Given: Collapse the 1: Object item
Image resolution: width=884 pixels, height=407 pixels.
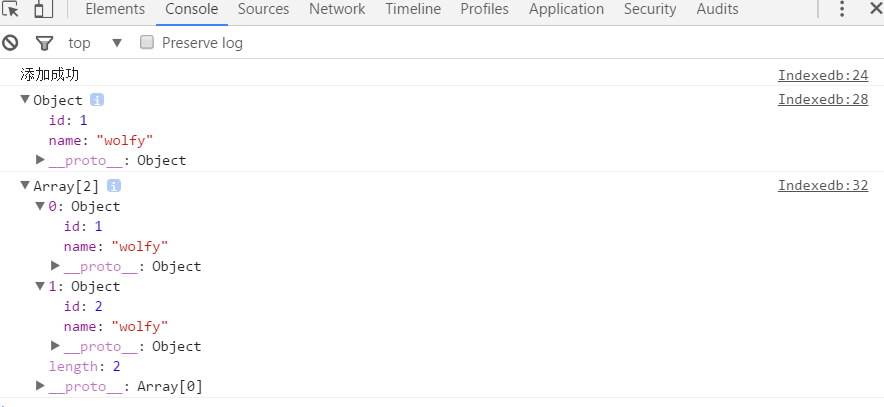Looking at the screenshot, I should click(40, 285).
